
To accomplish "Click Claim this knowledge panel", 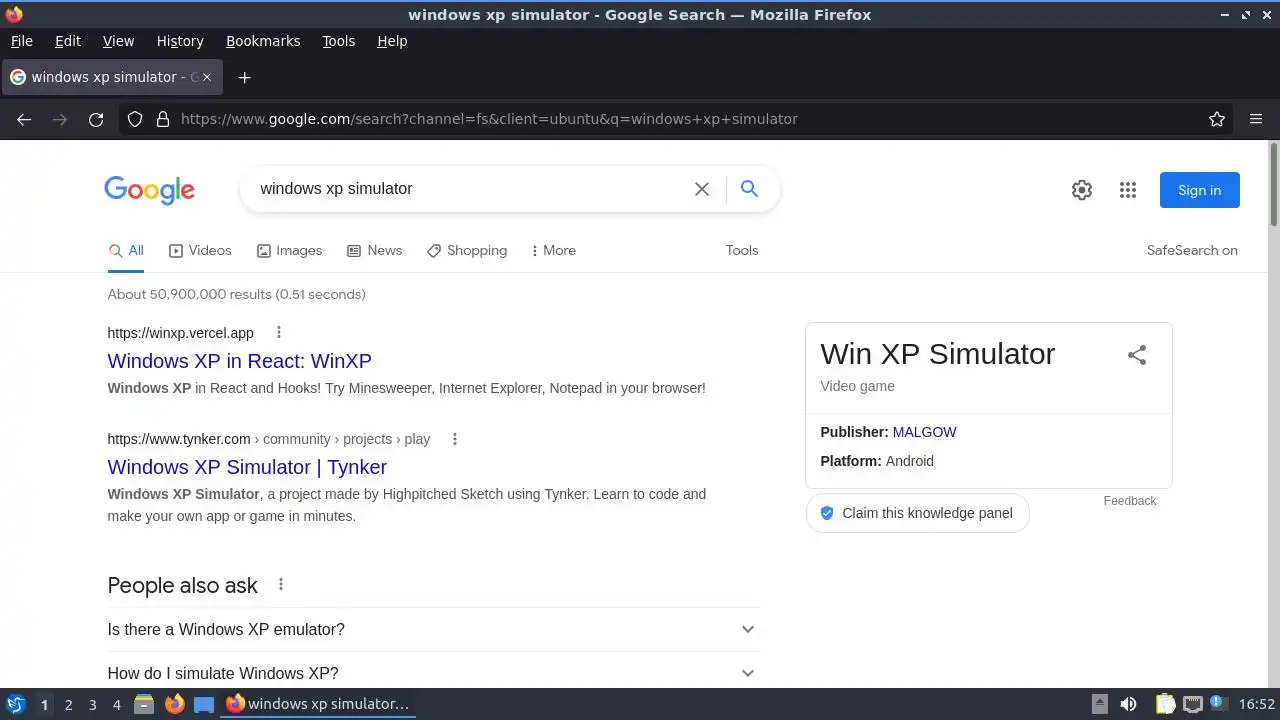I will click(917, 513).
